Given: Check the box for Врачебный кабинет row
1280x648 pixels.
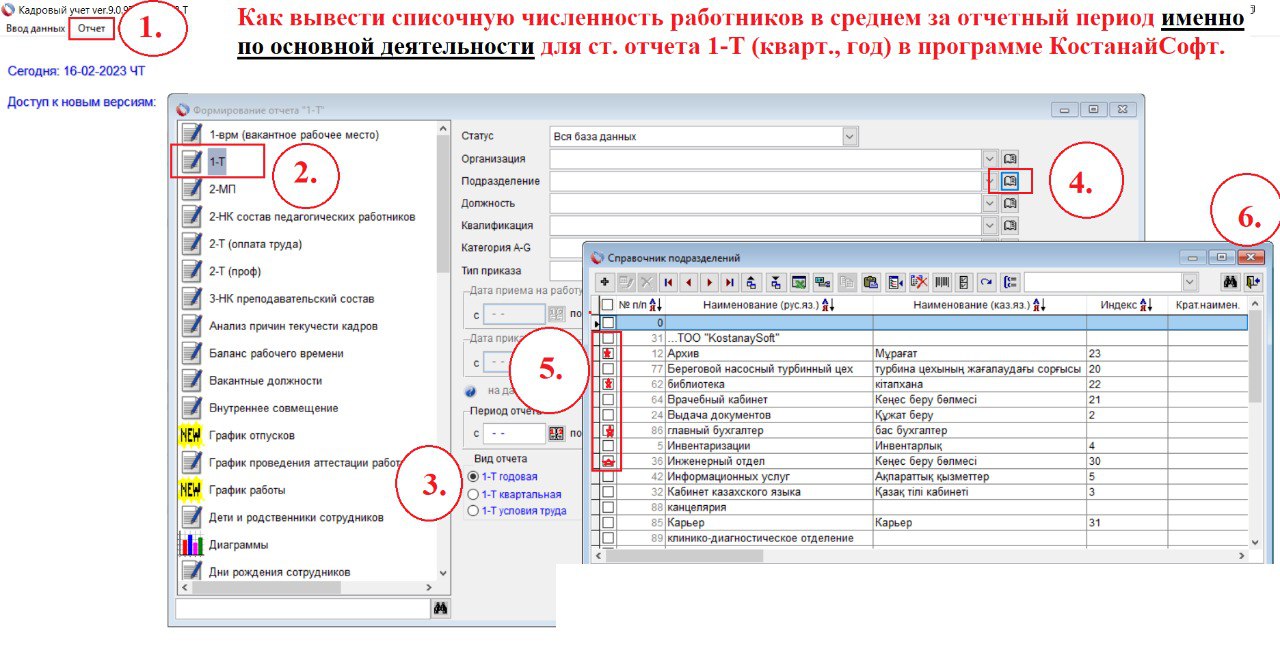Looking at the screenshot, I should (x=608, y=400).
